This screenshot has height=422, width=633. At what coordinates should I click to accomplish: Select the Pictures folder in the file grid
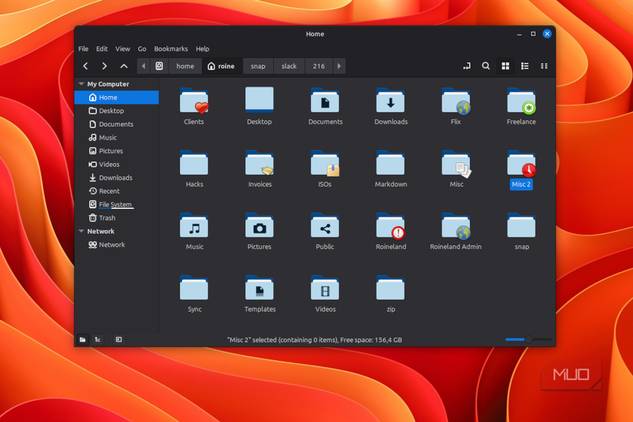[259, 231]
